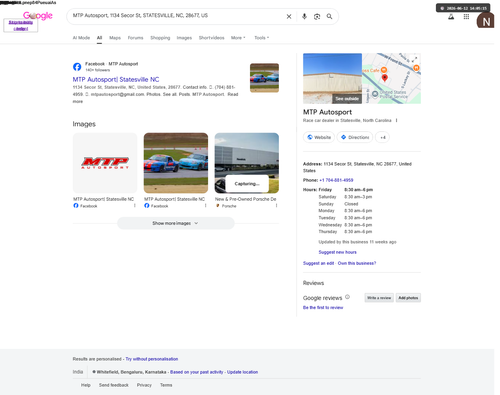Open search by image (Lens) icon

(317, 16)
